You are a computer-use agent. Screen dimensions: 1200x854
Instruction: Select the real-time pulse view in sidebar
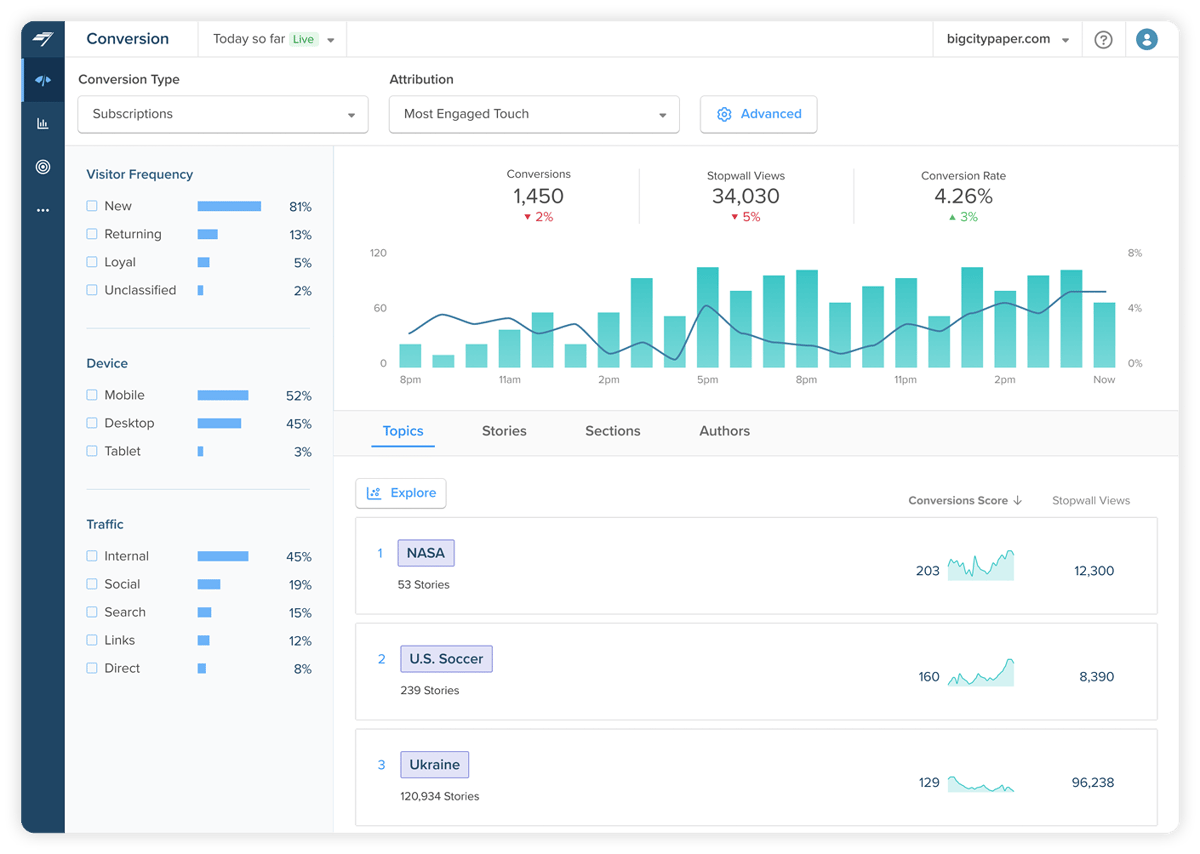tap(41, 79)
